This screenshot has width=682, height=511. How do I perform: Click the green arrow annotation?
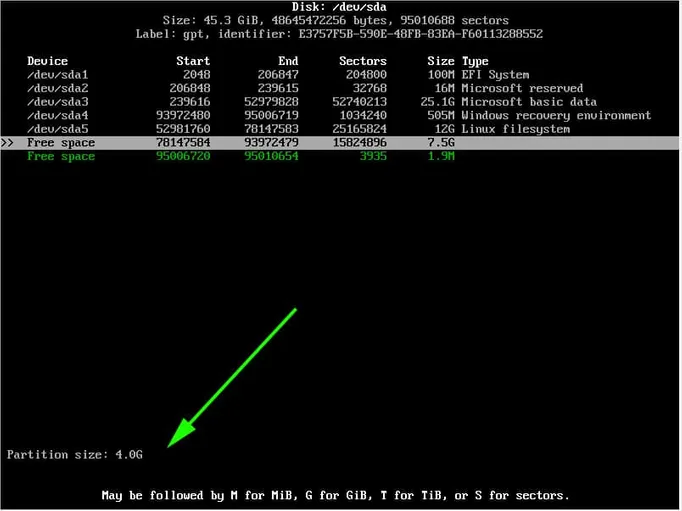tap(232, 377)
